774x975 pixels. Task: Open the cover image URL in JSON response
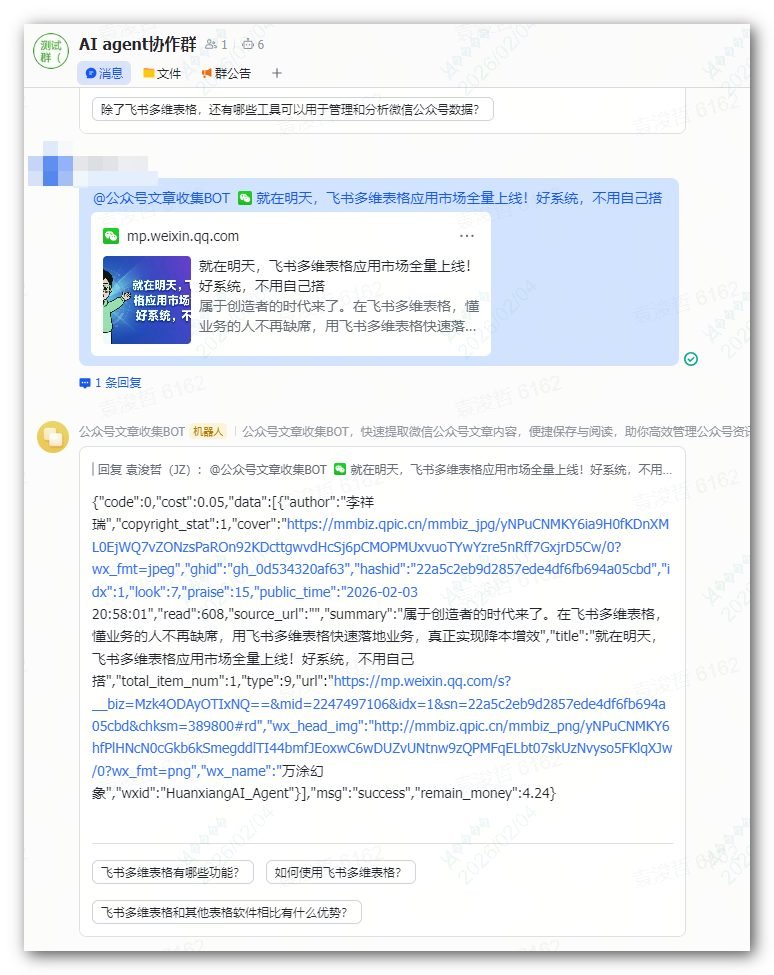pyautogui.click(x=380, y=547)
